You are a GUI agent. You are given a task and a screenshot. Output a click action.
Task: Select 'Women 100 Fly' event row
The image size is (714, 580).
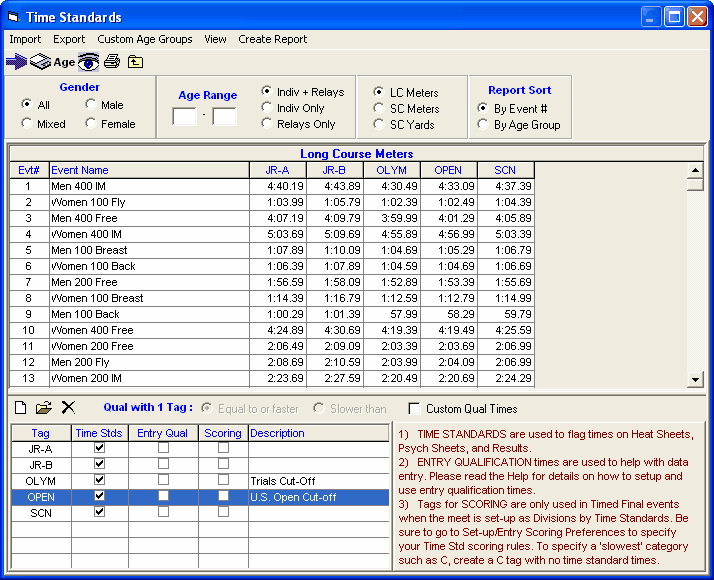[x=272, y=202]
